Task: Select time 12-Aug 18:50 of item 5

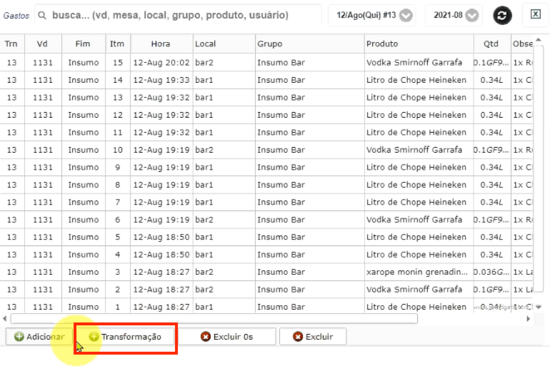Action: (x=161, y=237)
